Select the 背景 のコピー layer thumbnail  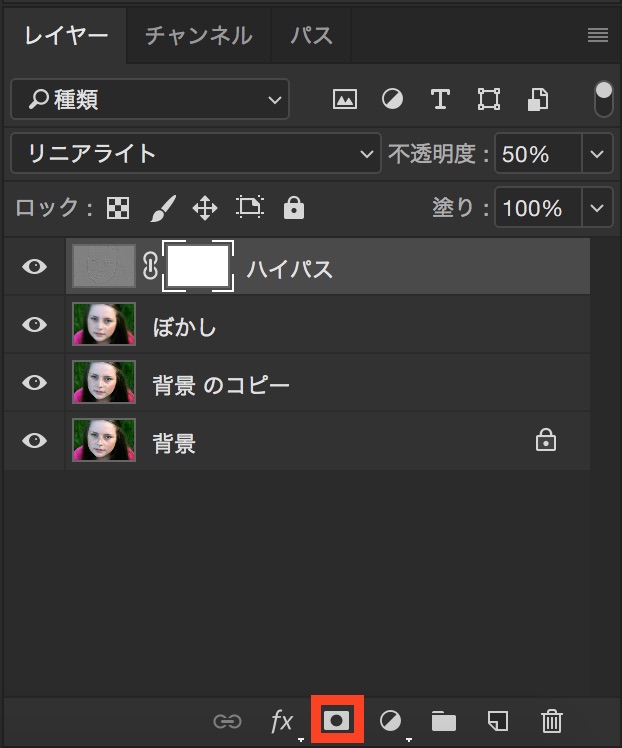(x=104, y=382)
